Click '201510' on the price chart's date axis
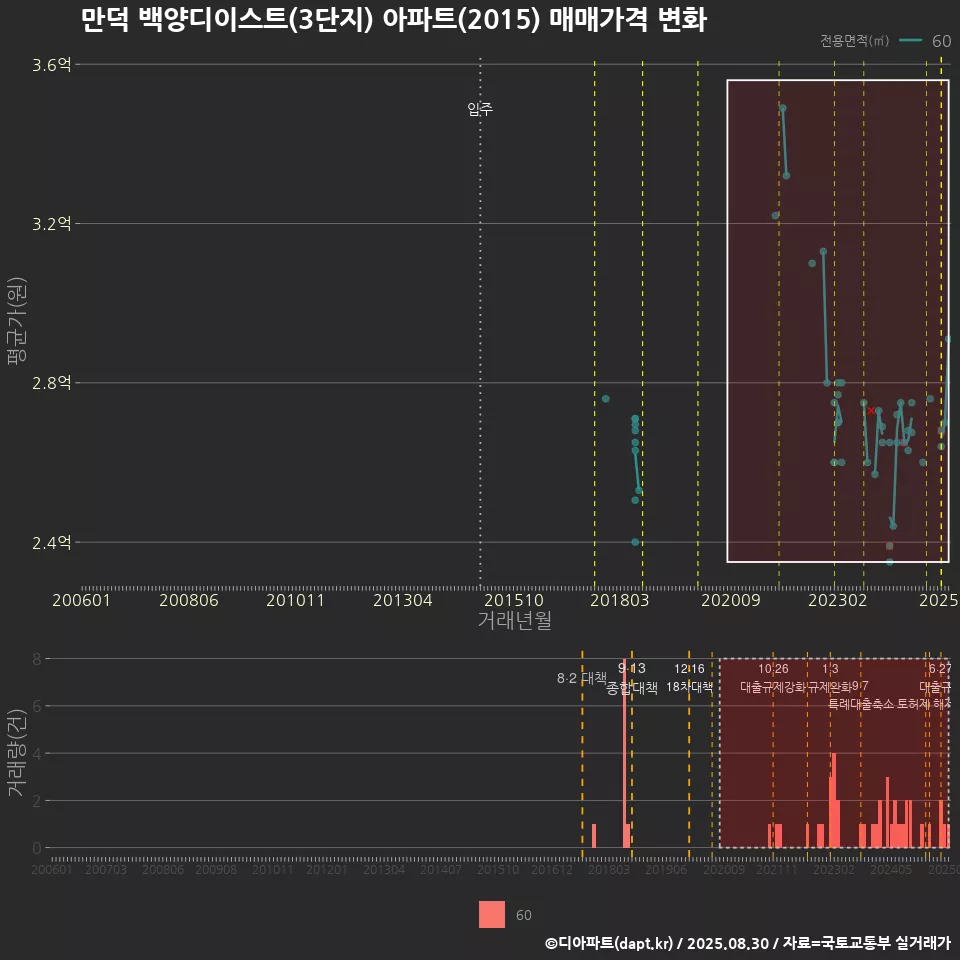Screen dimensions: 960x960 pyautogui.click(x=514, y=600)
